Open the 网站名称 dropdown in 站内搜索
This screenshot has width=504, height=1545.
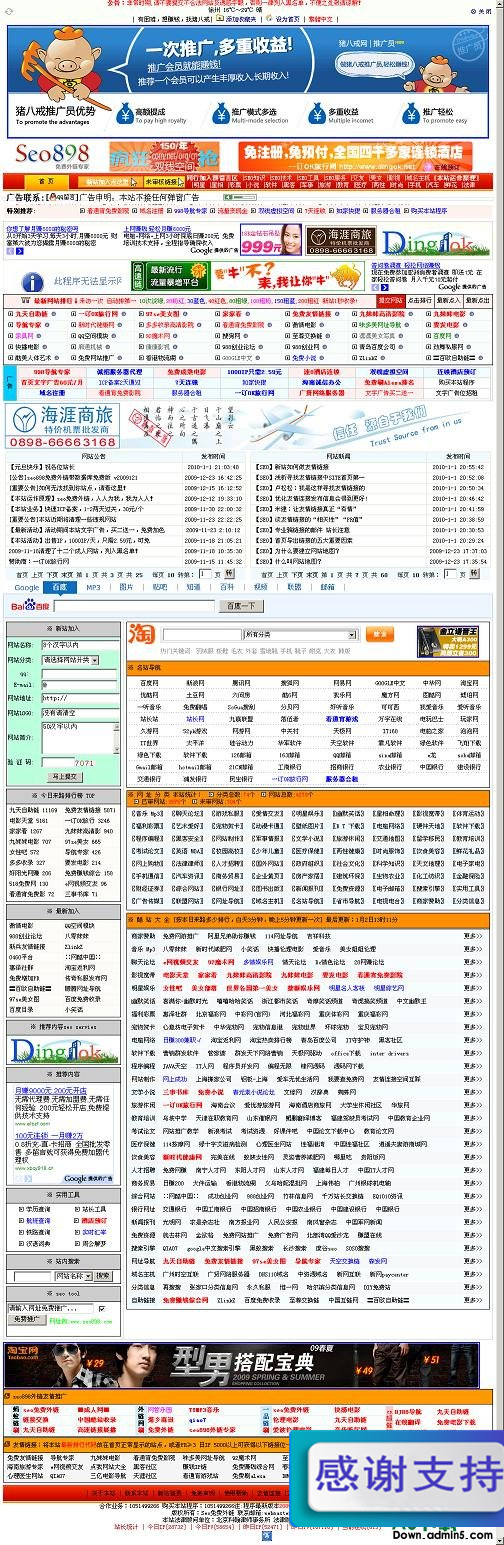point(73,1275)
